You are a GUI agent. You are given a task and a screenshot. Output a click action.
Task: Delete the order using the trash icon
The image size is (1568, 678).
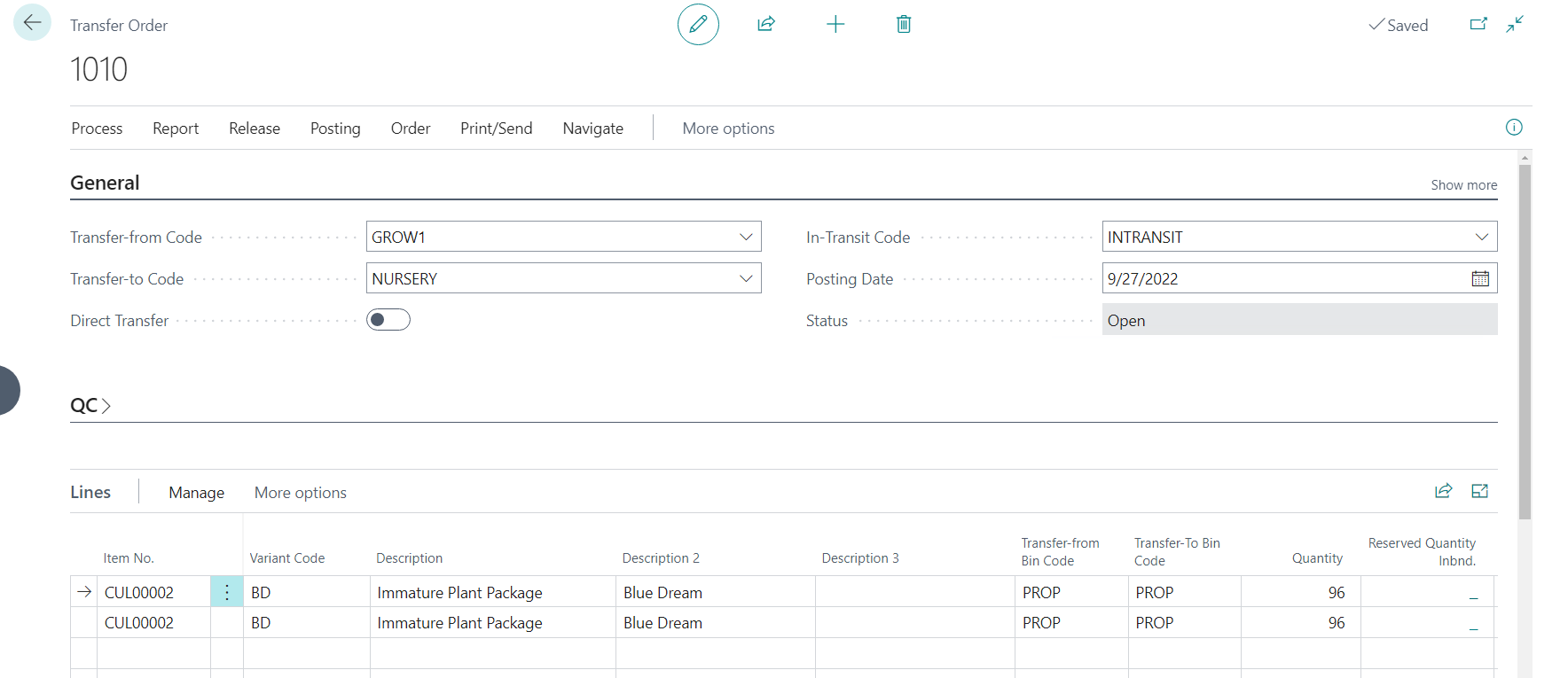click(903, 24)
